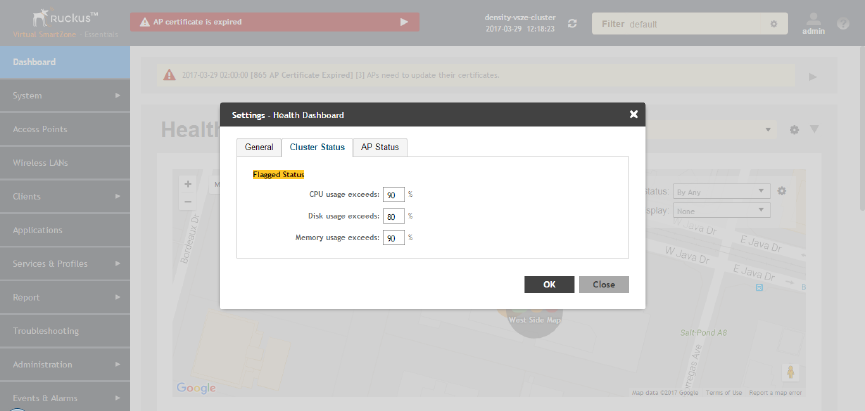The height and width of the screenshot is (411, 865).
Task: Open help via the question mark icon
Action: (x=843, y=24)
